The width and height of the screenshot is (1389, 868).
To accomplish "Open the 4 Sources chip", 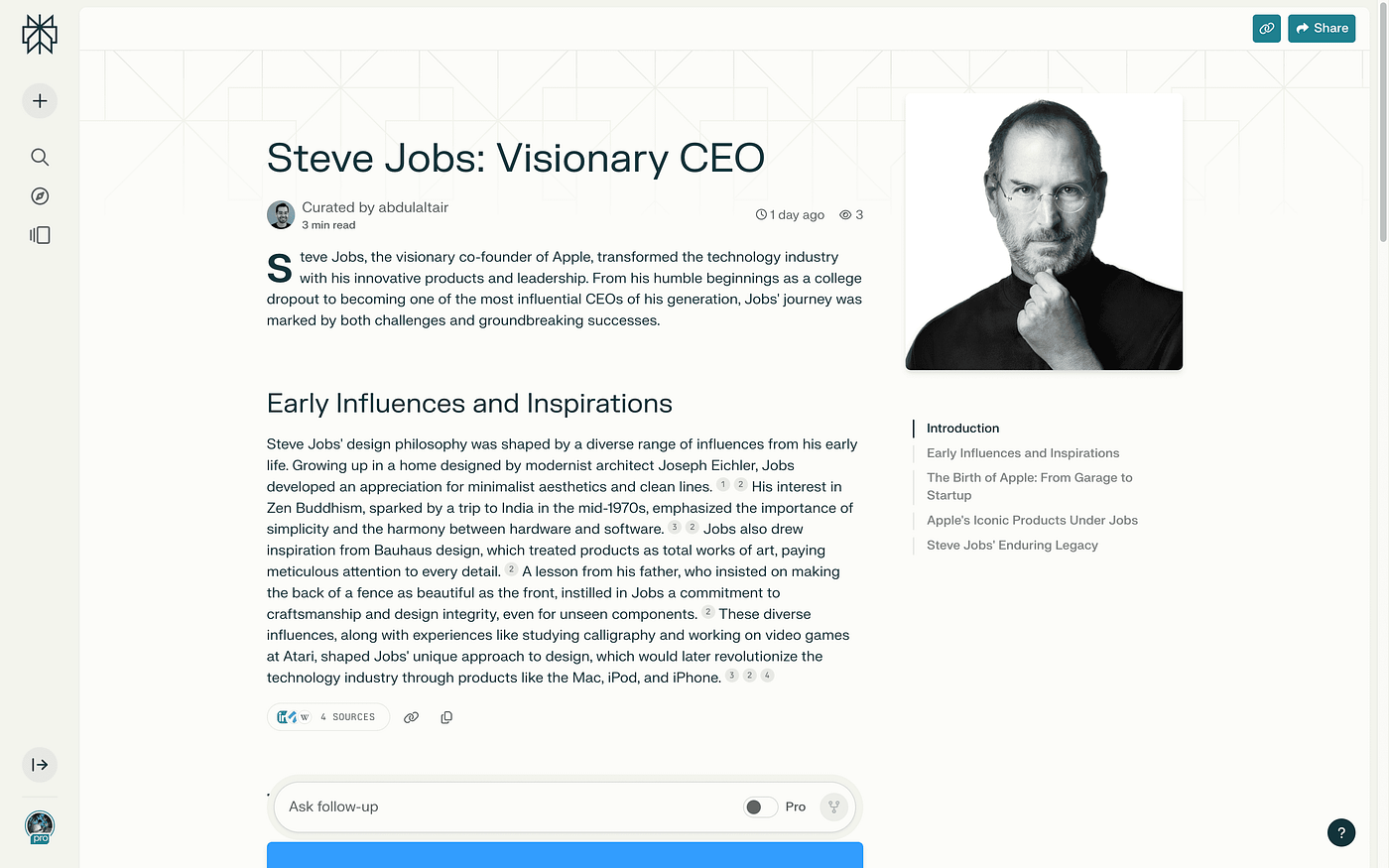I will [328, 717].
